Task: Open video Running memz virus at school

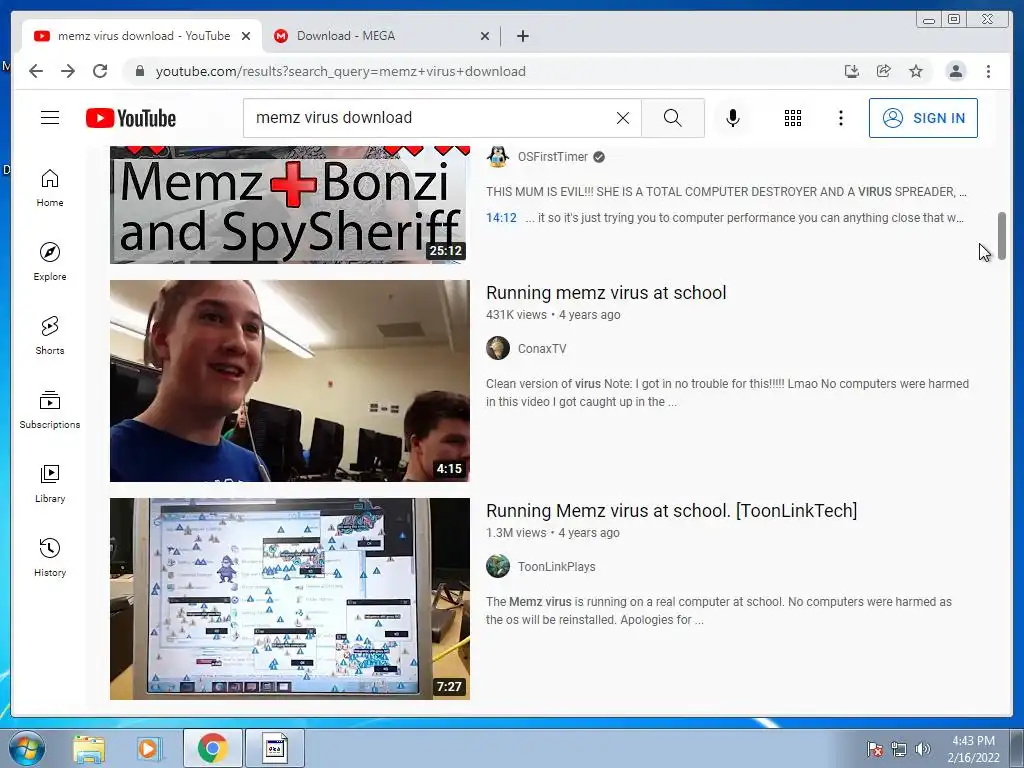Action: [606, 293]
